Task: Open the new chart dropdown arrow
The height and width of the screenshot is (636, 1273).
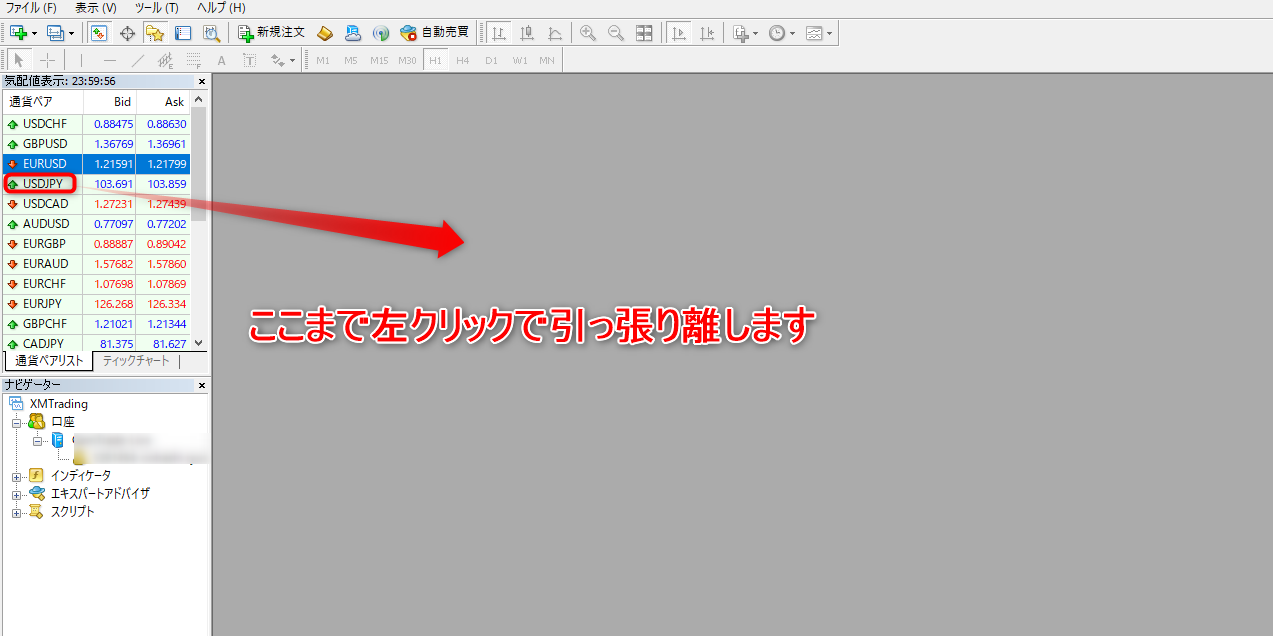Action: click(35, 33)
